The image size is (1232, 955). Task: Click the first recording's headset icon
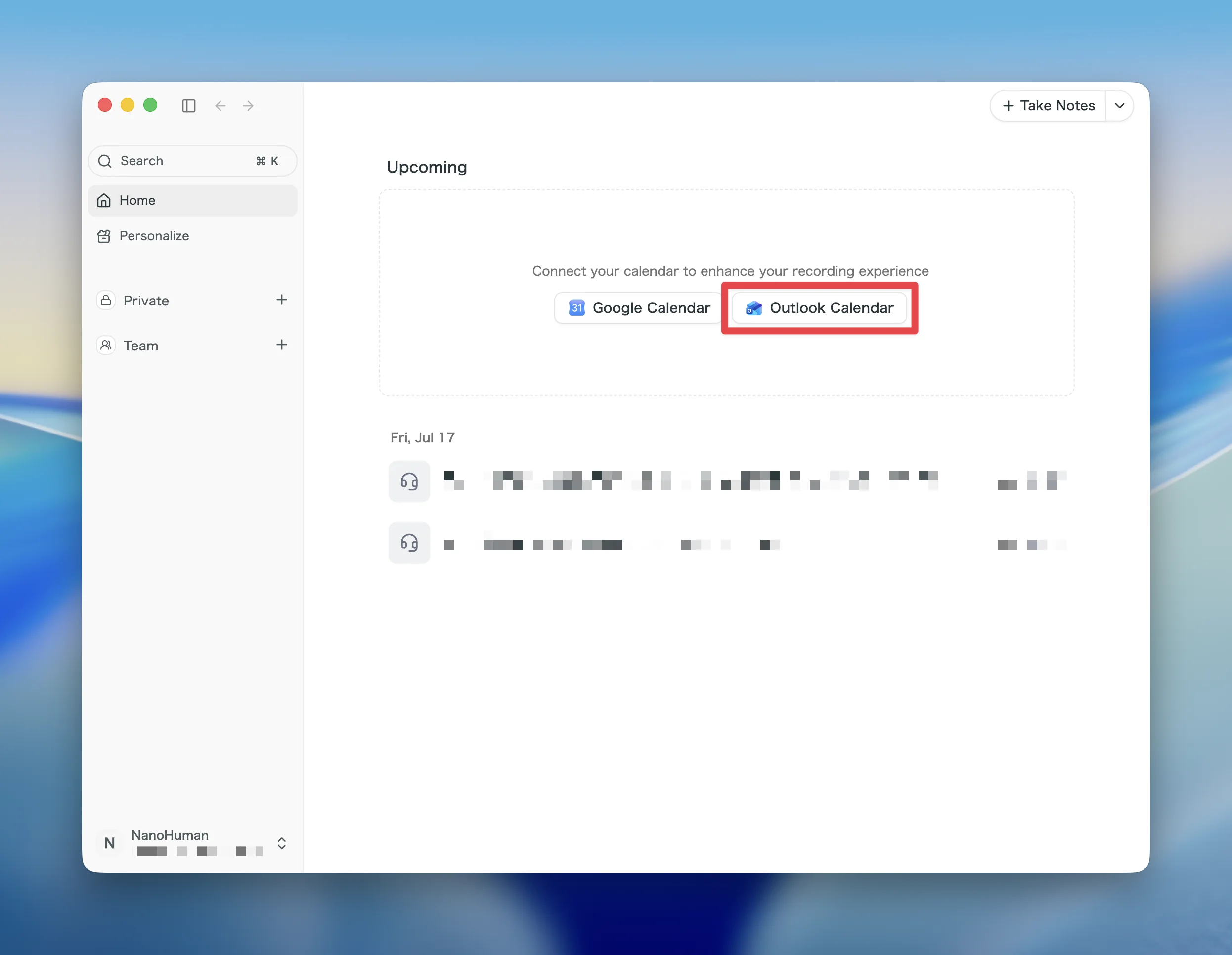click(x=409, y=482)
